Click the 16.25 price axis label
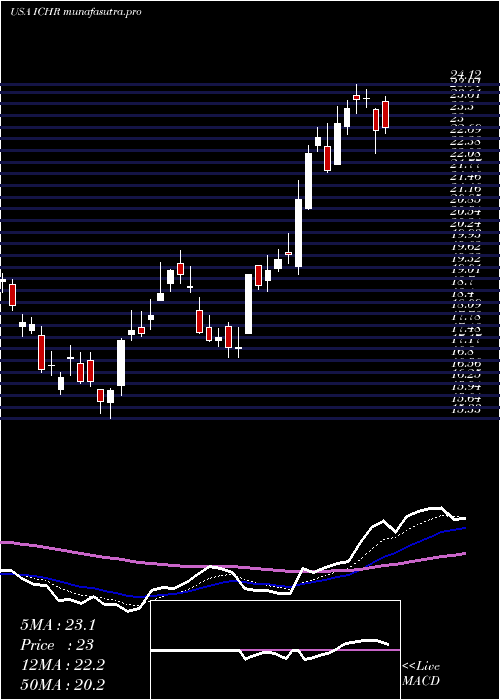500x700 pixels. 465,375
